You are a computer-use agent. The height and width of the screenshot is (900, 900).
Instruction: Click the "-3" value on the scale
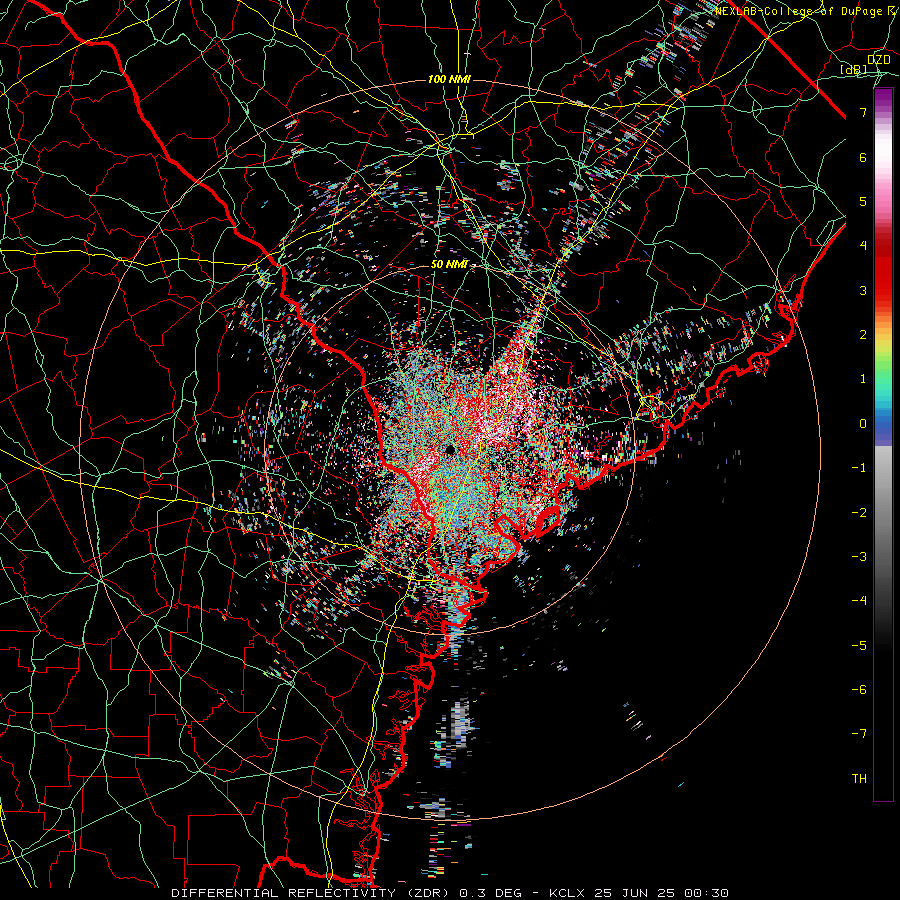pos(859,557)
